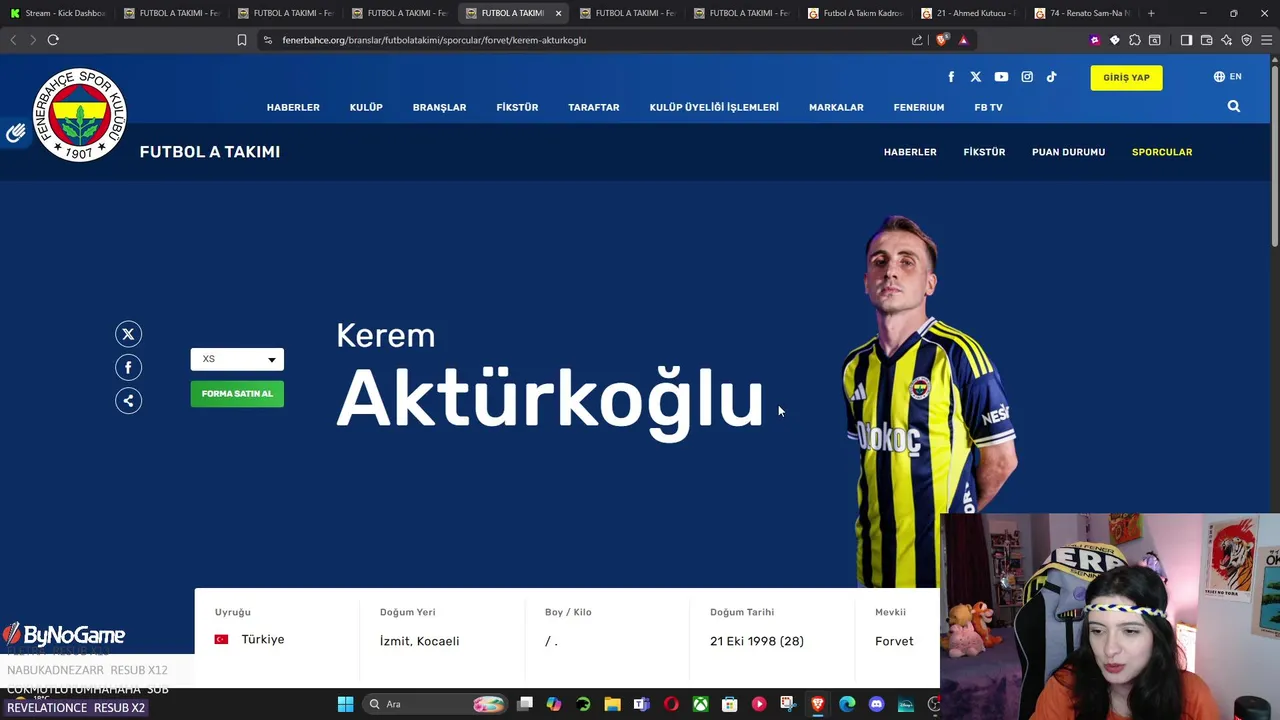Image resolution: width=1280 pixels, height=720 pixels.
Task: Switch to Stream - Kick Dashboard tab
Action: [x=57, y=13]
